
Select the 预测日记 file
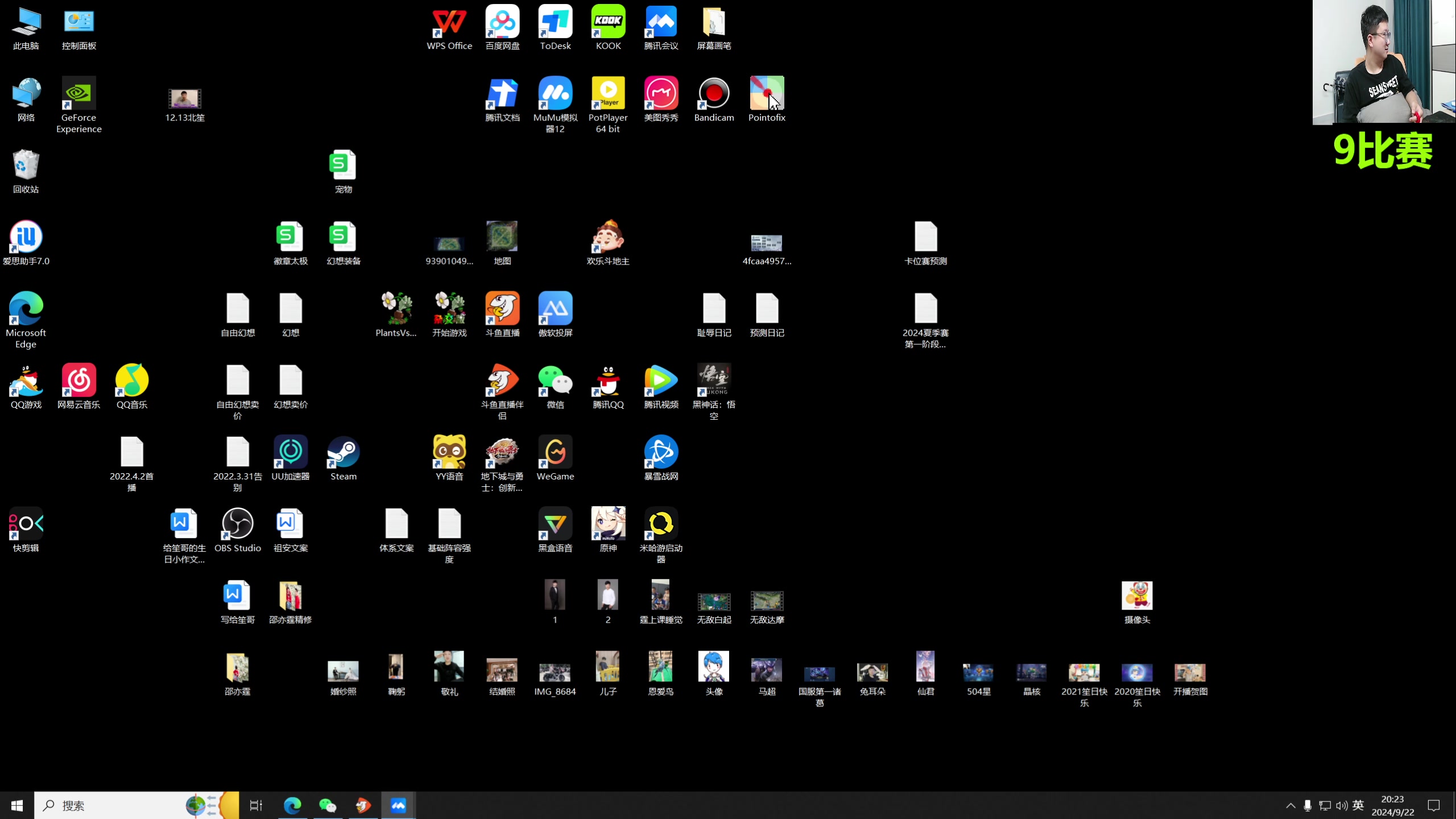click(x=767, y=315)
